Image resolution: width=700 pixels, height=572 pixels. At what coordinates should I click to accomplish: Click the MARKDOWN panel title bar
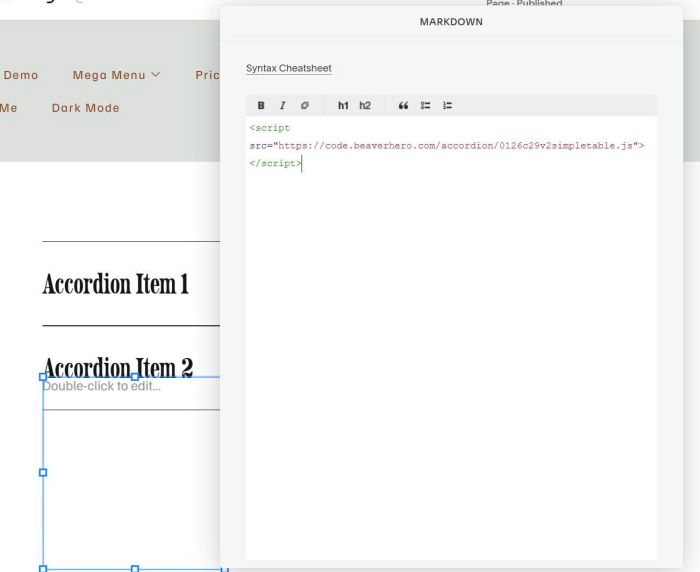click(x=451, y=22)
